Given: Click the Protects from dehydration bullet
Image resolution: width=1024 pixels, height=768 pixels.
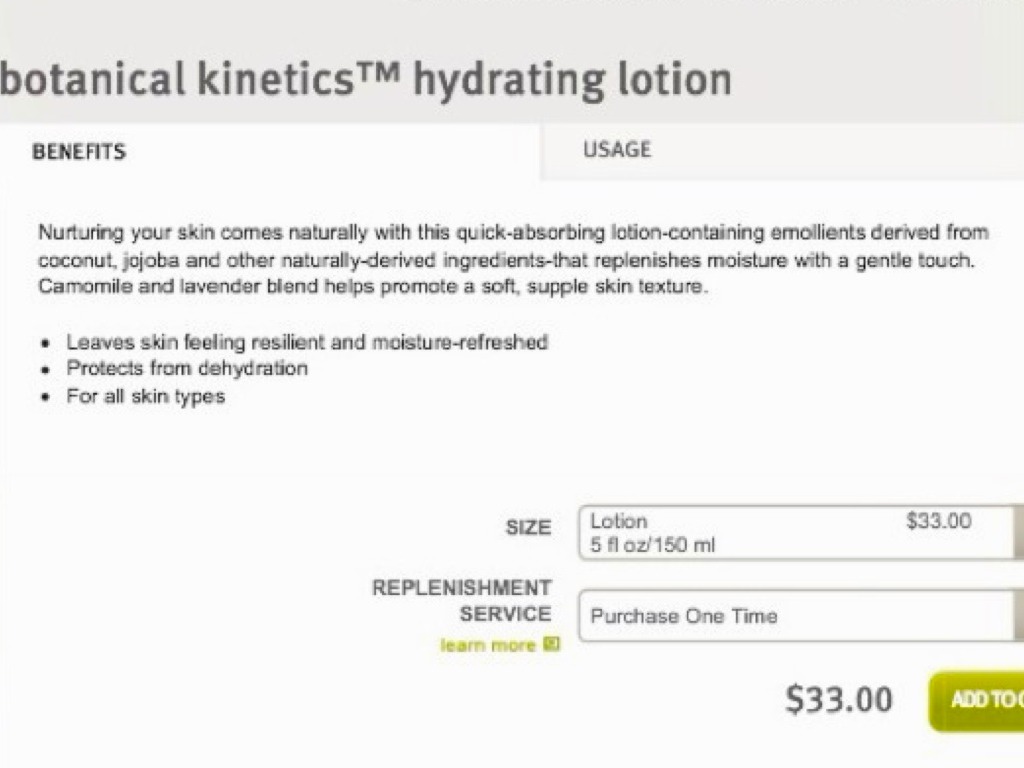Looking at the screenshot, I should tap(187, 368).
